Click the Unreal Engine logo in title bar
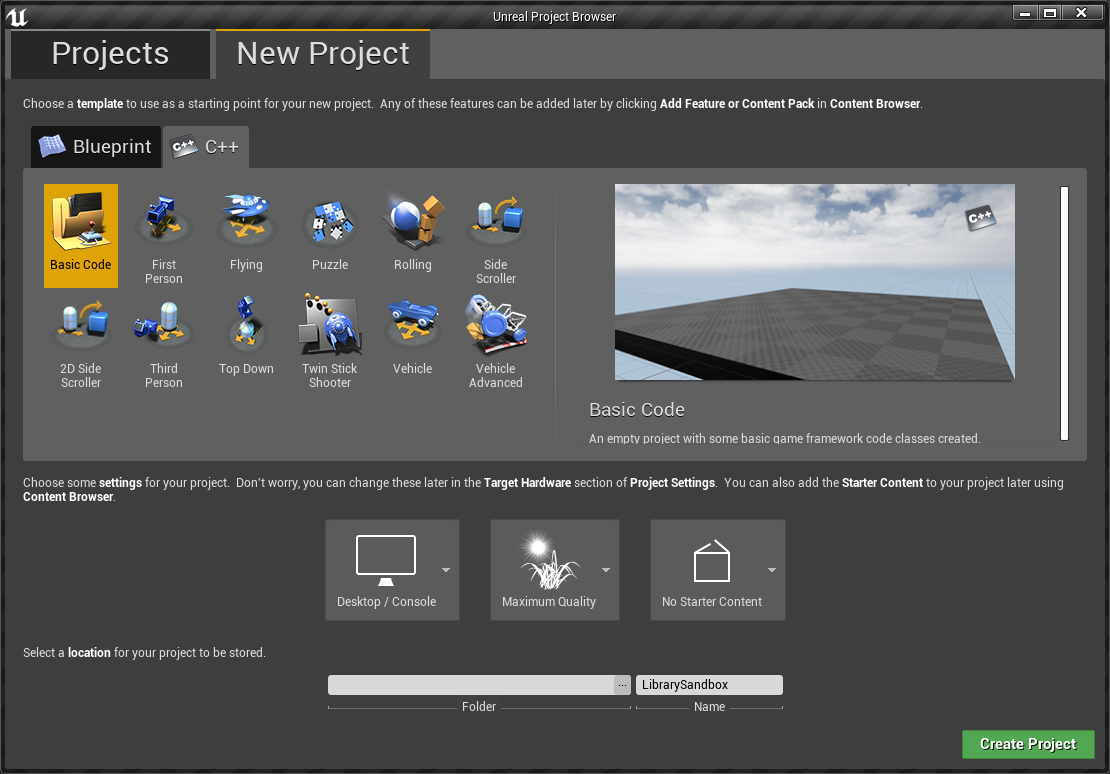 click(x=17, y=16)
